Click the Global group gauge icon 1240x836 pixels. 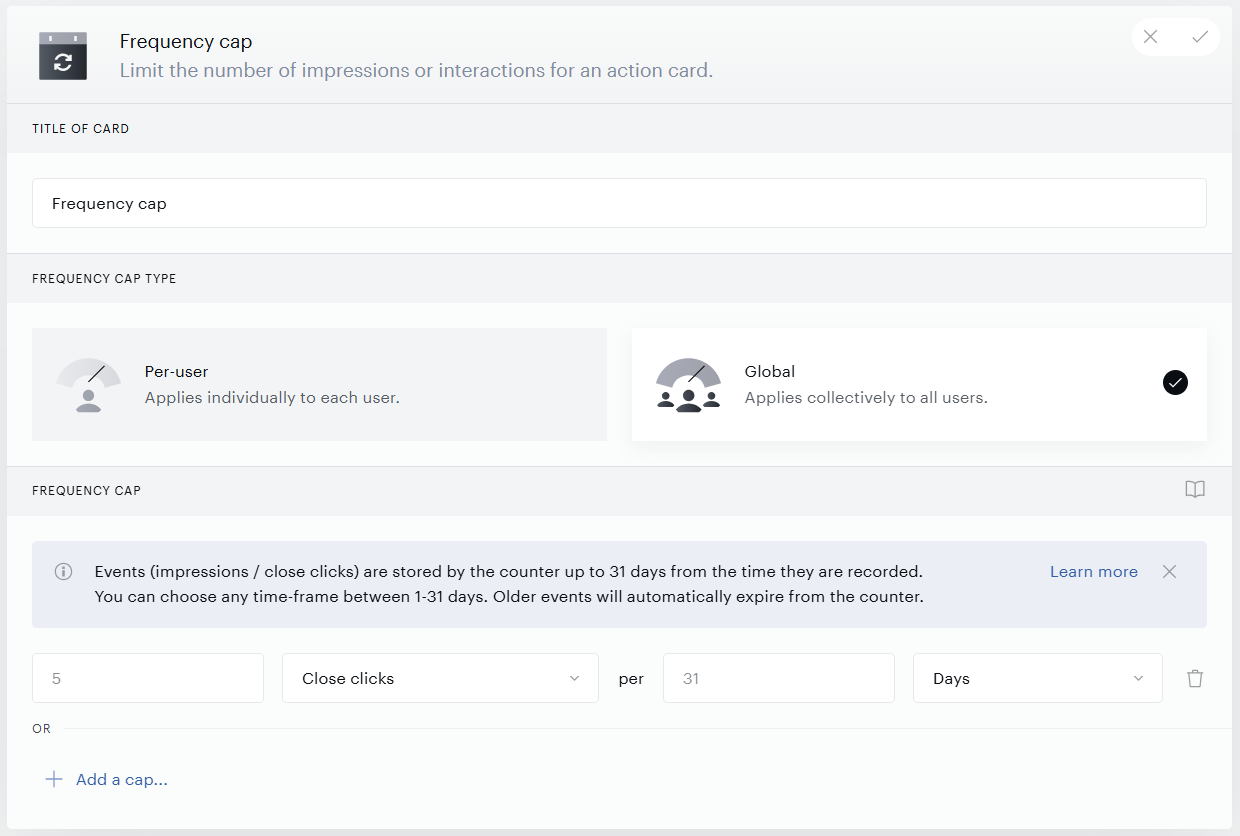point(688,385)
